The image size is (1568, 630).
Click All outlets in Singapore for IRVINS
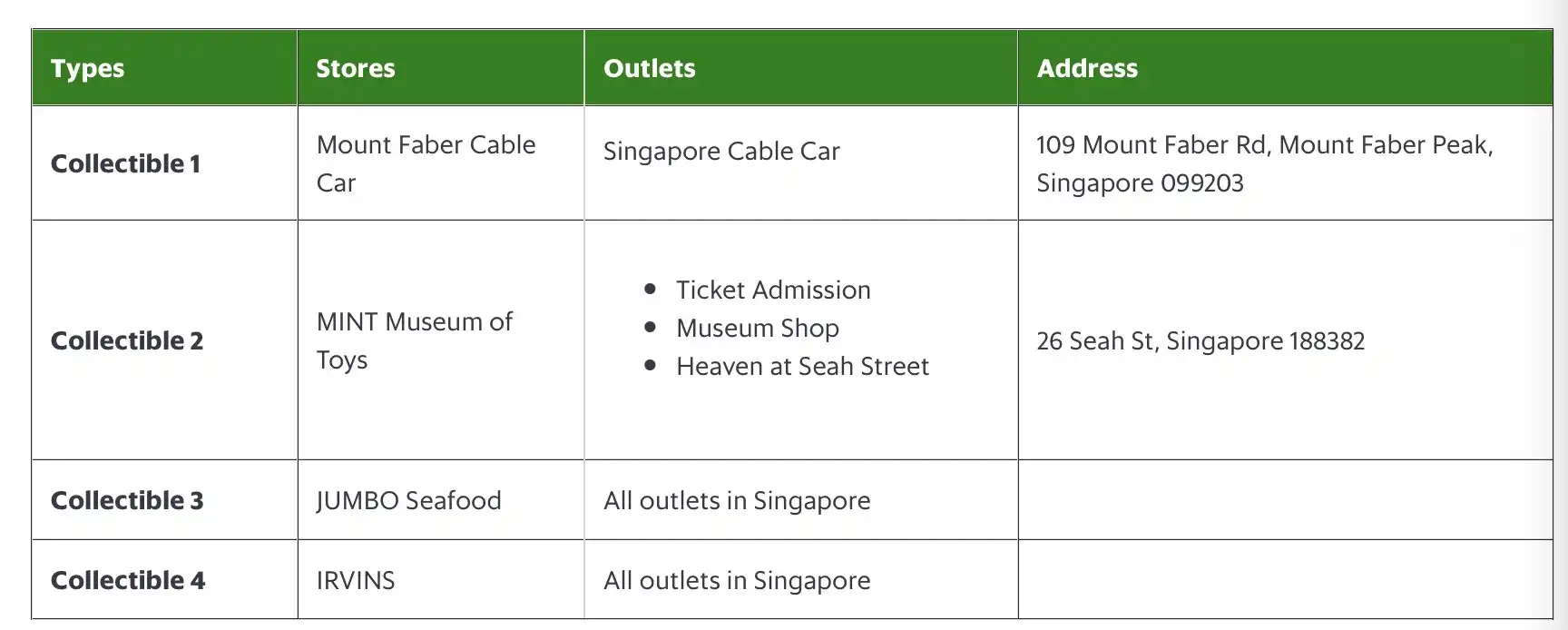pyautogui.click(x=737, y=580)
